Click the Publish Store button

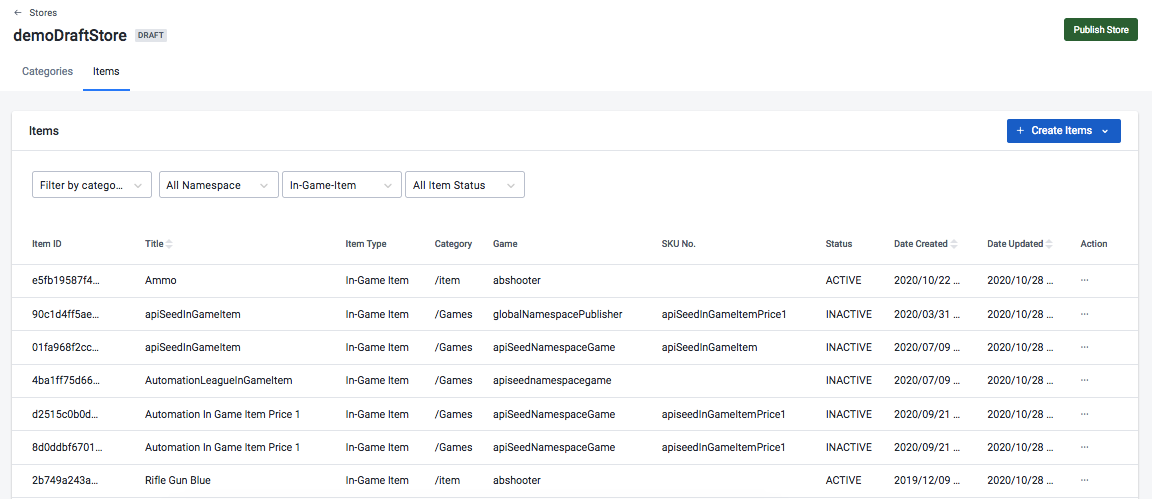pos(1101,30)
